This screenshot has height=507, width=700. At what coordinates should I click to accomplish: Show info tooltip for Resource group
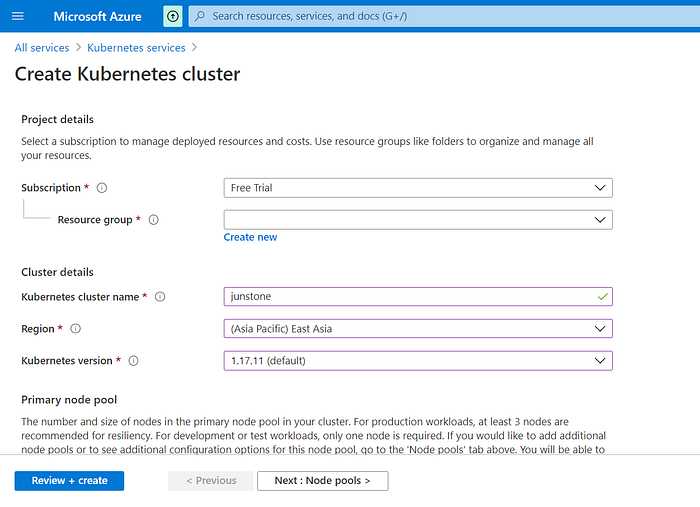(x=154, y=220)
